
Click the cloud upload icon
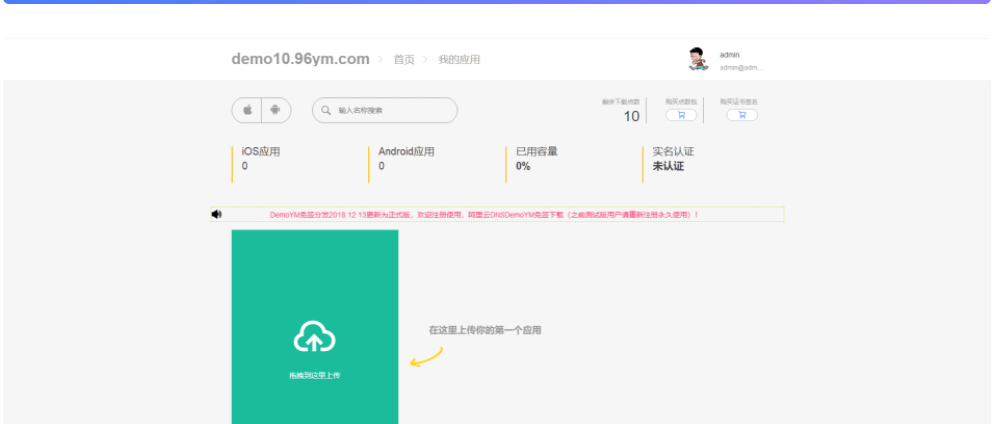click(314, 337)
